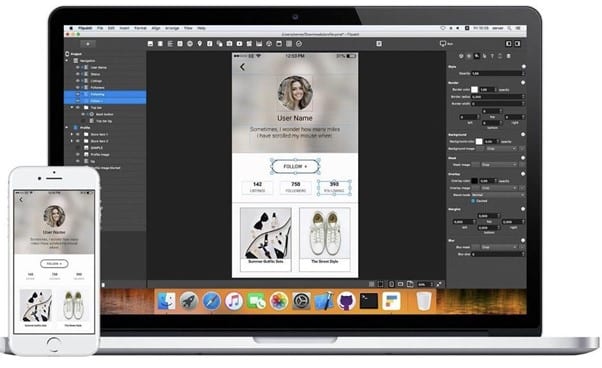Hide the left sidebar panel toggle icon
The width and height of the screenshot is (602, 368).
[x=508, y=44]
